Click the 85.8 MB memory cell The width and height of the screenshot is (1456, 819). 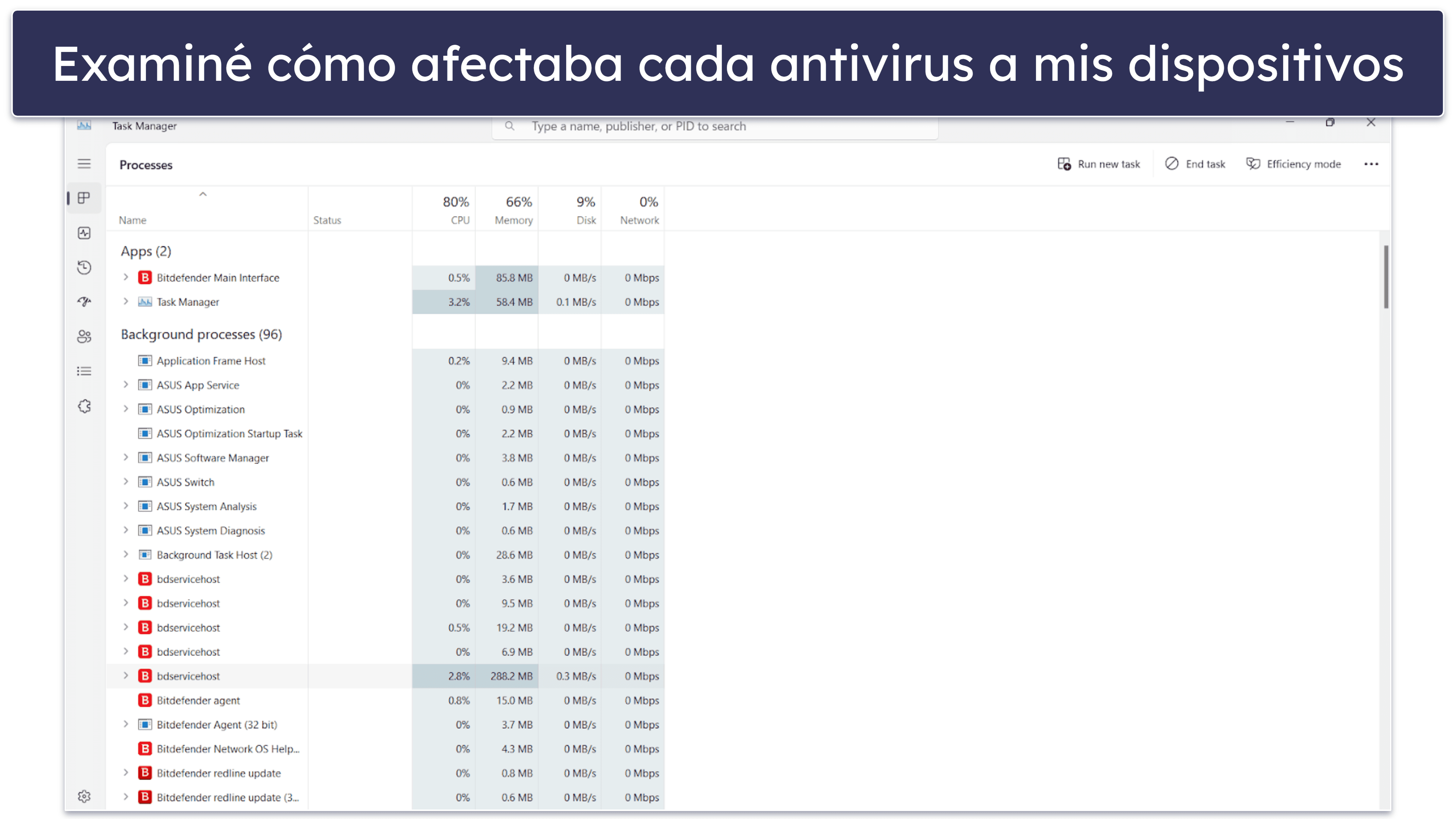pyautogui.click(x=507, y=278)
